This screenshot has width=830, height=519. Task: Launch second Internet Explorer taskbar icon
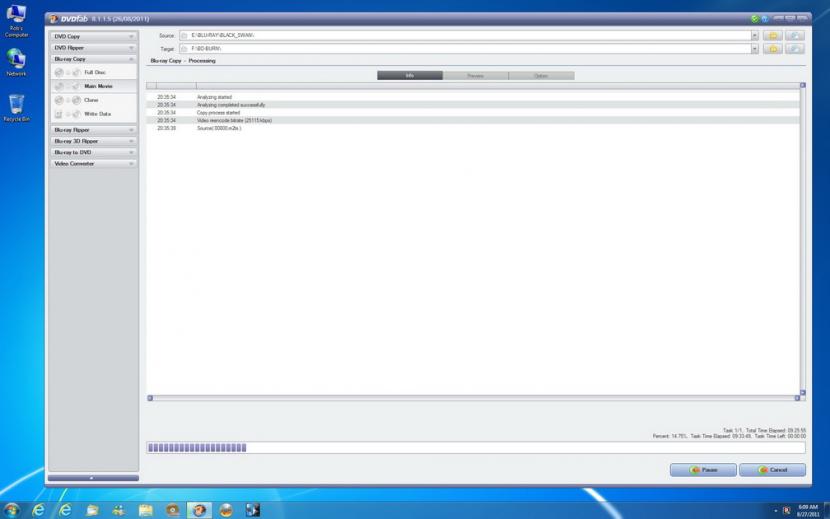(65, 511)
